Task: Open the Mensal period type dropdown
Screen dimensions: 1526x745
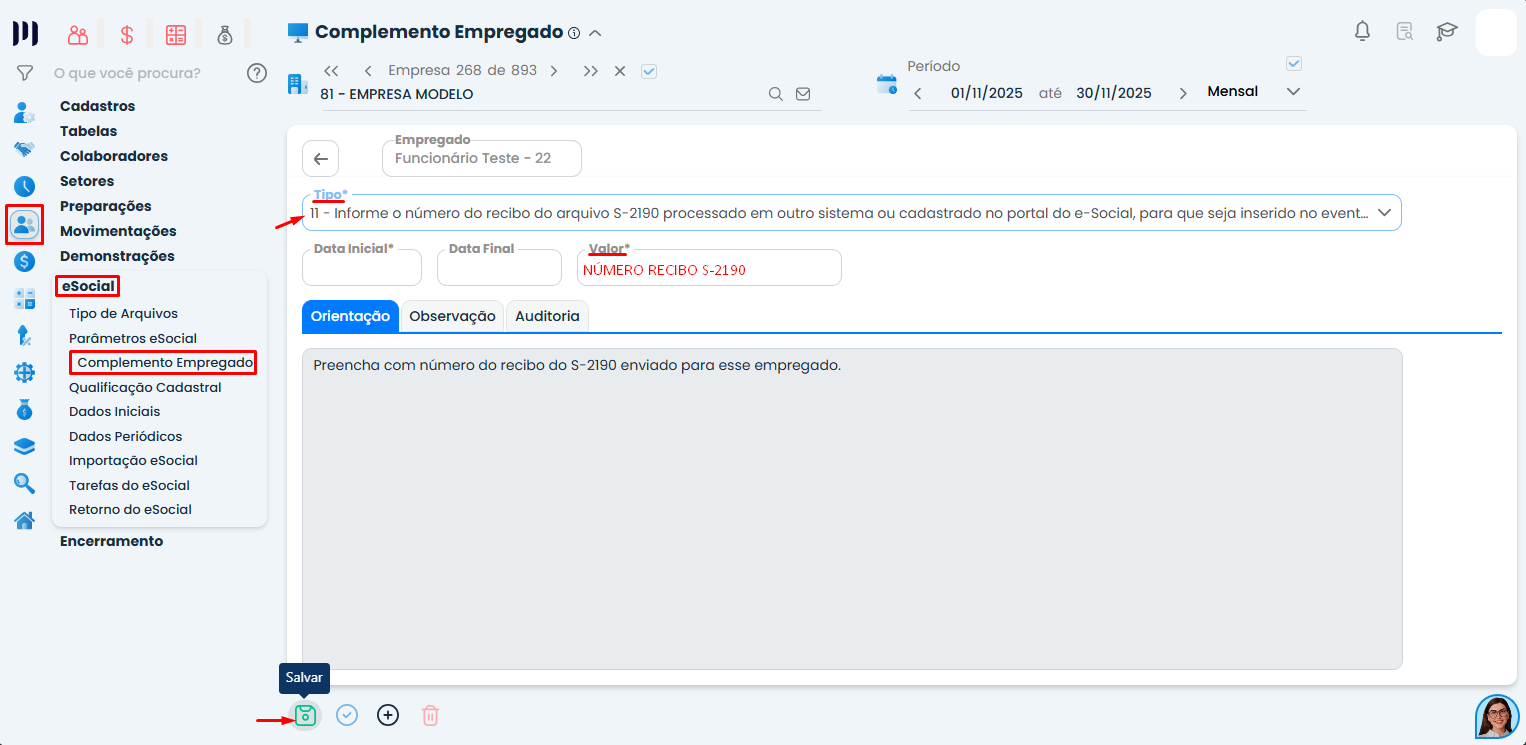Action: pyautogui.click(x=1254, y=92)
